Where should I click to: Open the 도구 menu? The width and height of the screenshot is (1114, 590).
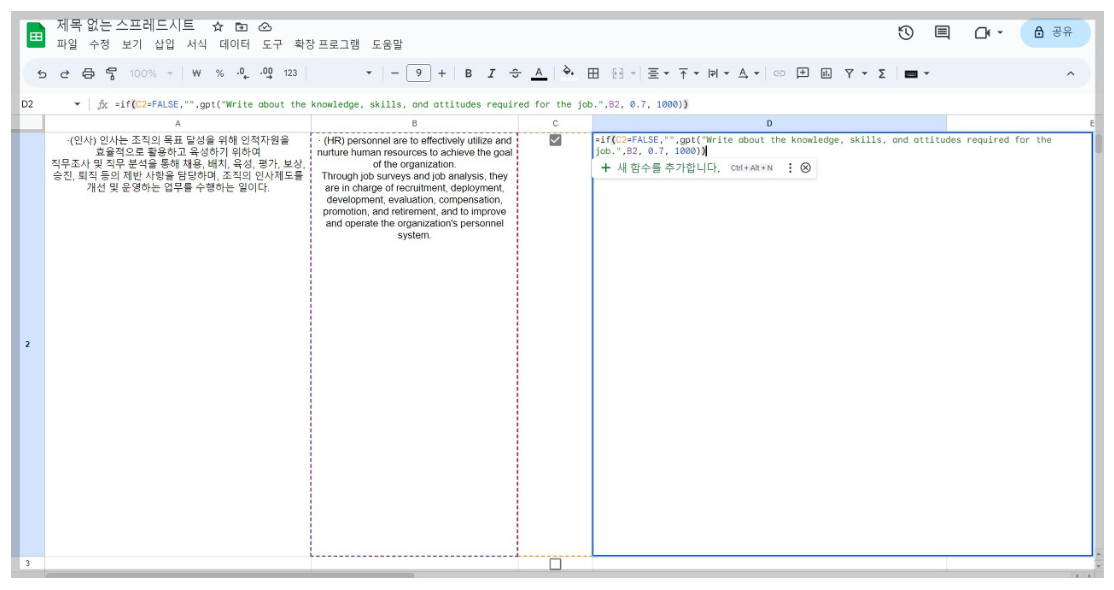pos(272,45)
